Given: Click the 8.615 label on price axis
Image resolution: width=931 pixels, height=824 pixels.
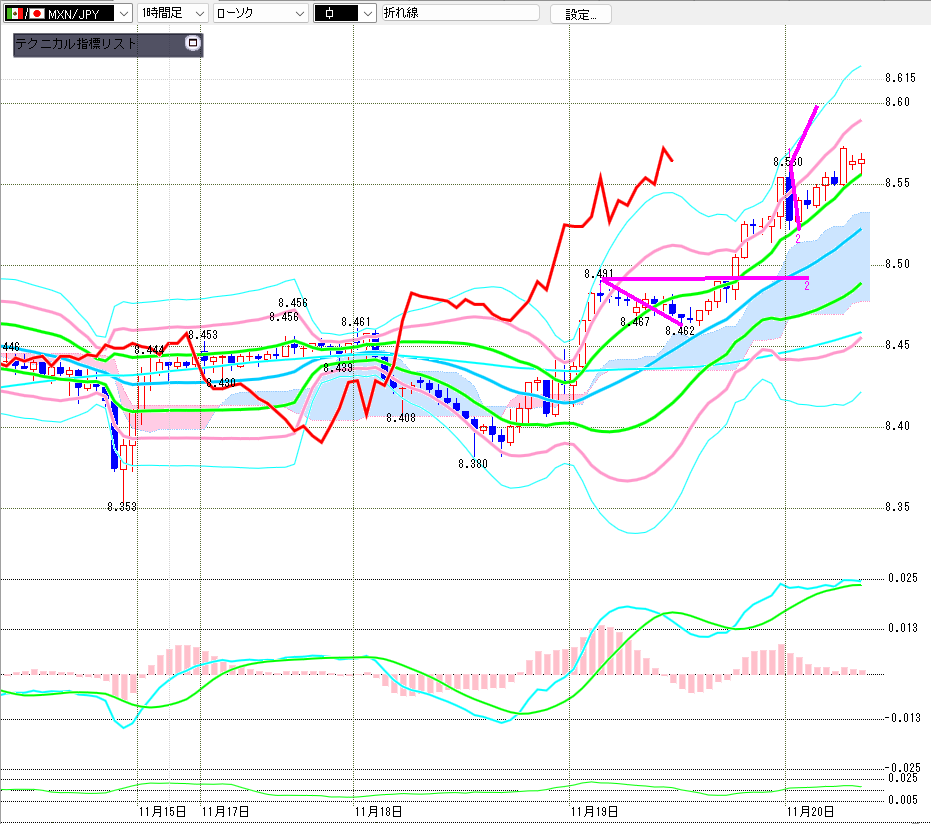Looking at the screenshot, I should pyautogui.click(x=900, y=78).
